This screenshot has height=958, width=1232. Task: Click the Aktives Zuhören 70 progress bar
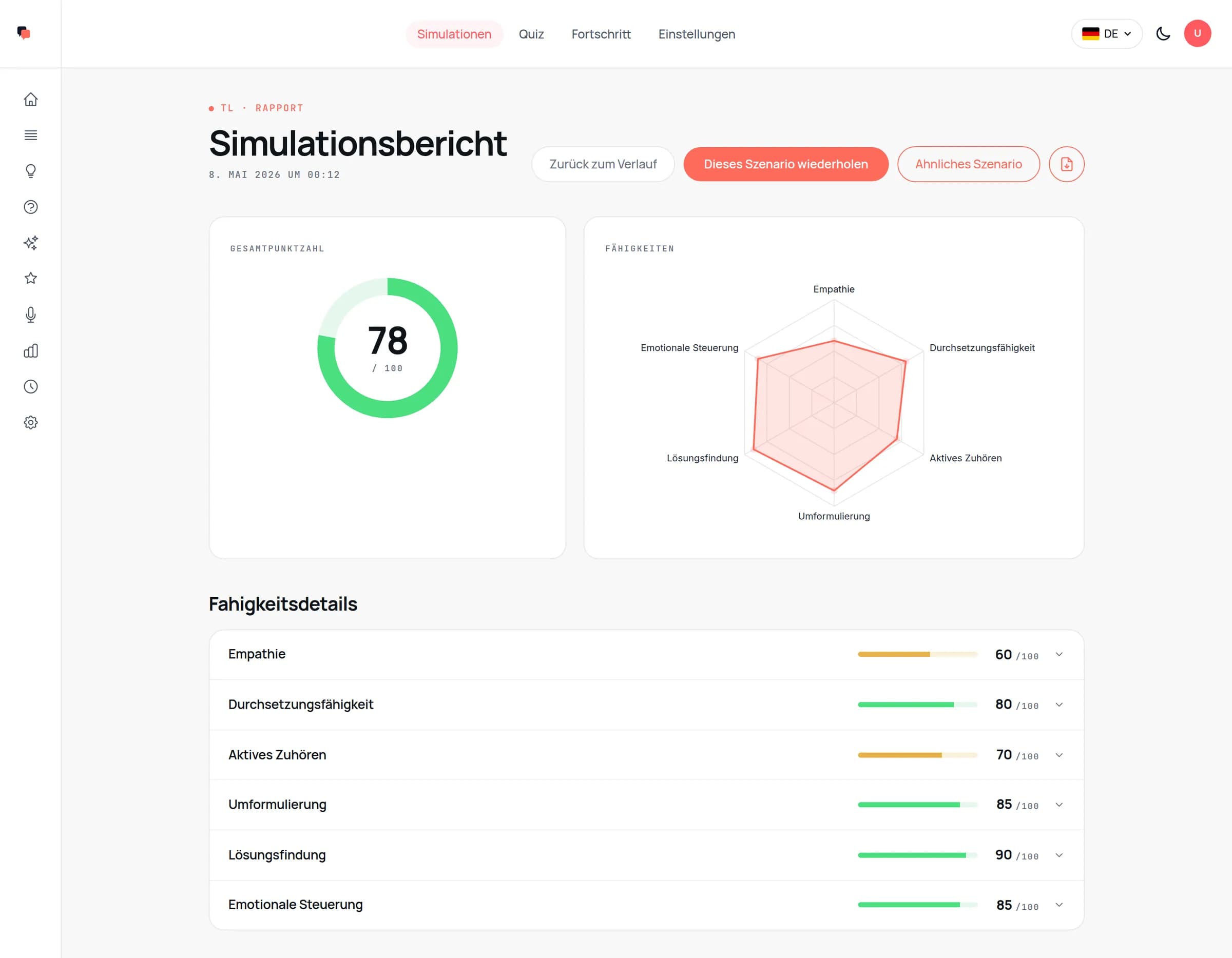(917, 754)
